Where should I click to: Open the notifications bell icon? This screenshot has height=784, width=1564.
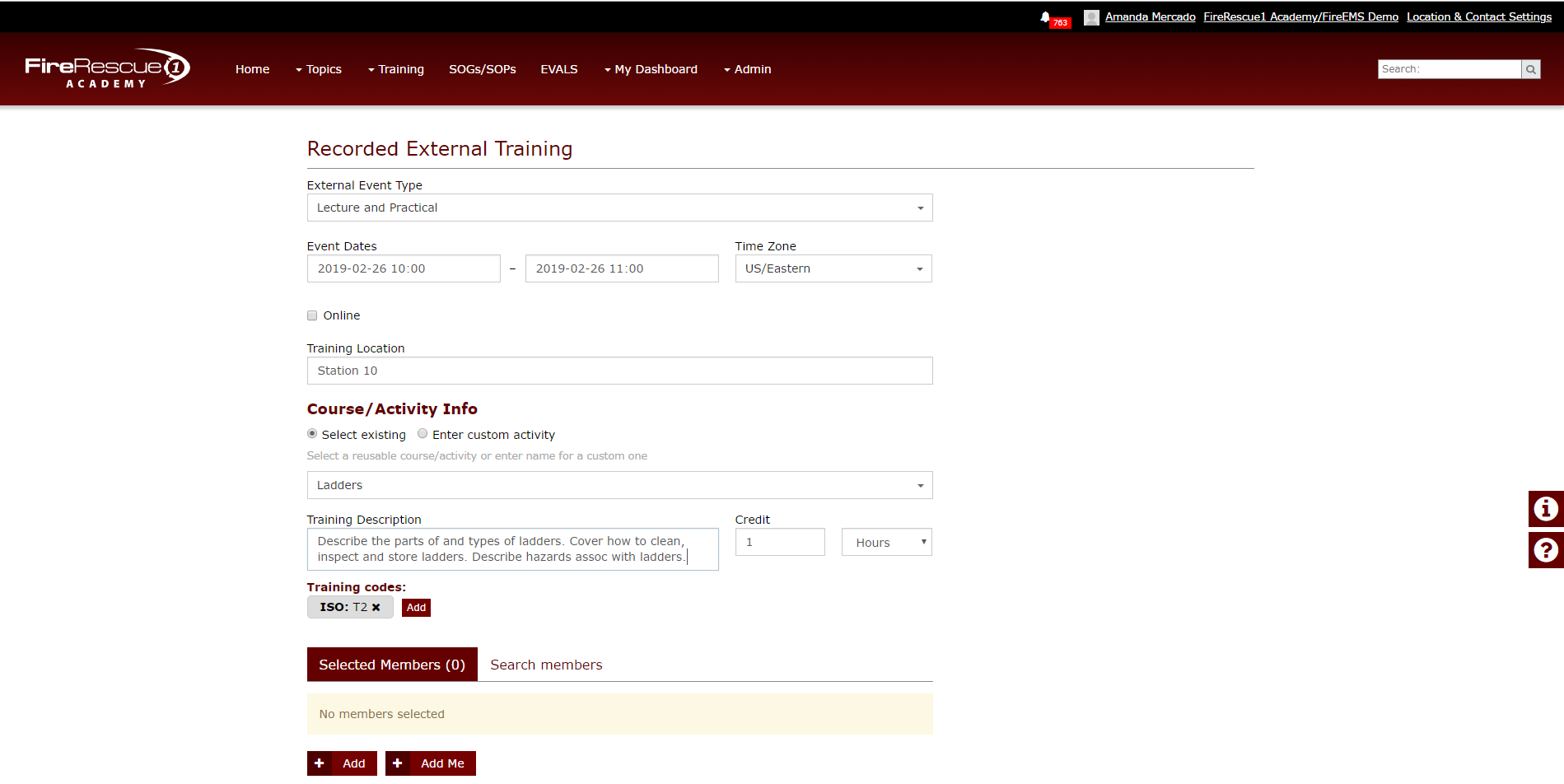1044,17
